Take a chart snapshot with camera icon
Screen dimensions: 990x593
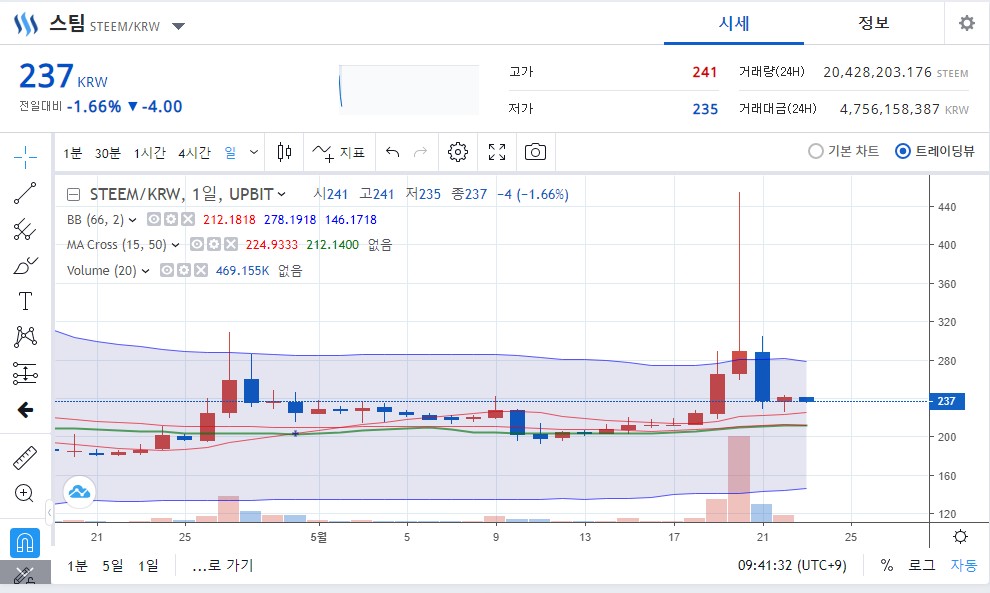(x=535, y=152)
